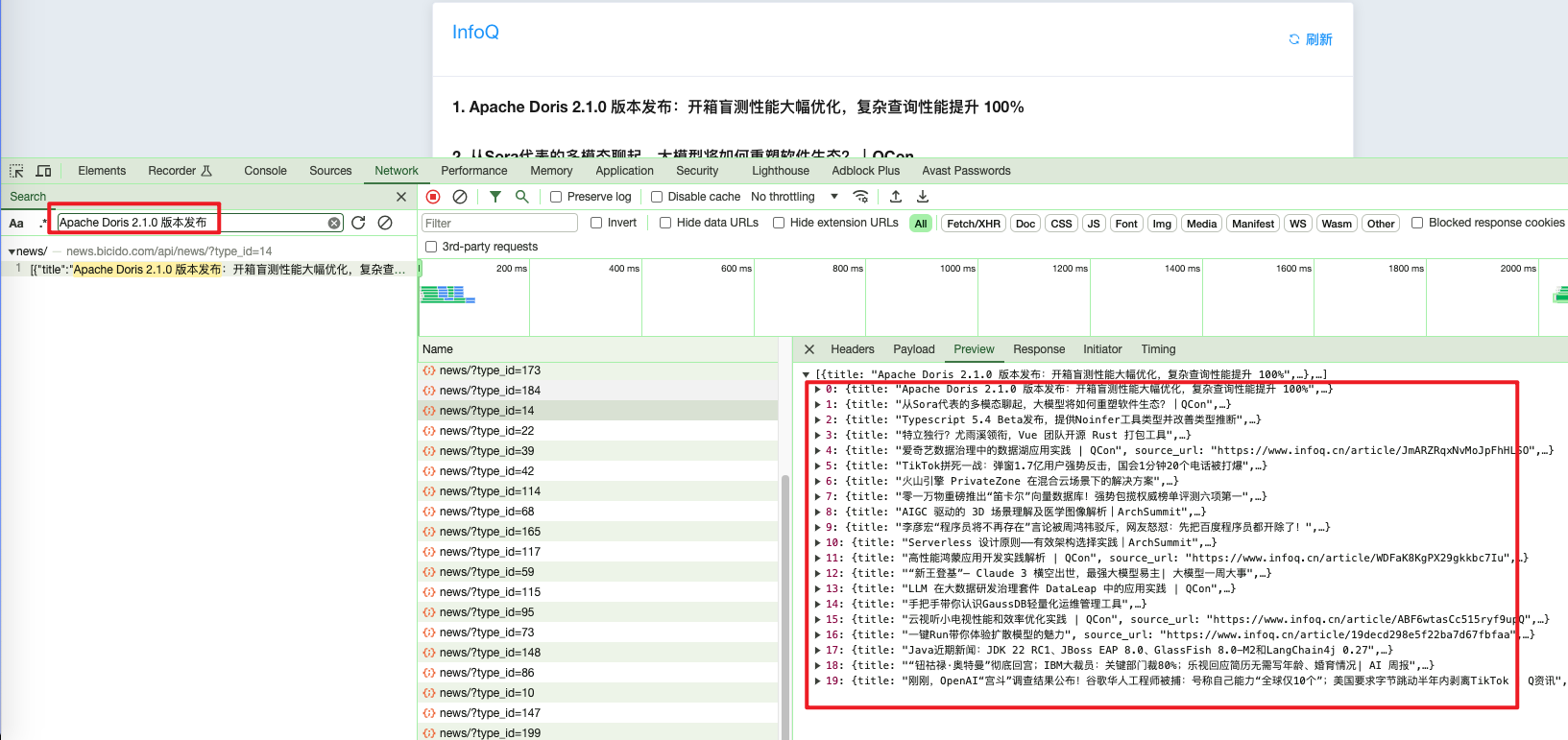Expand JSON item 10 Serverless

point(818,543)
